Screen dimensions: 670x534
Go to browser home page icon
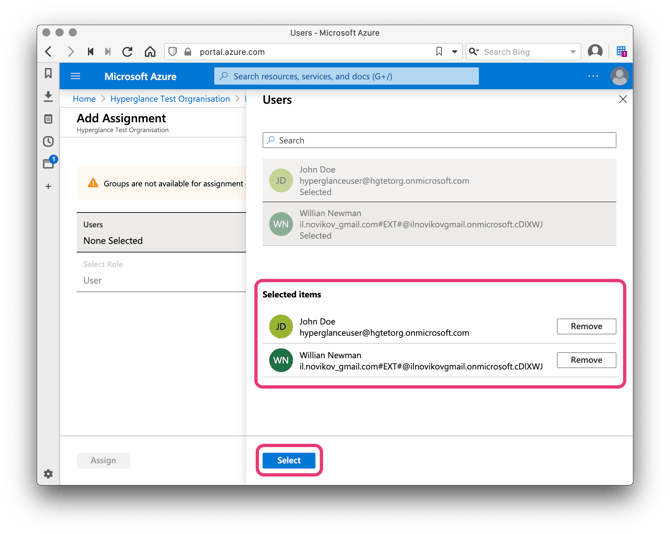pos(149,52)
